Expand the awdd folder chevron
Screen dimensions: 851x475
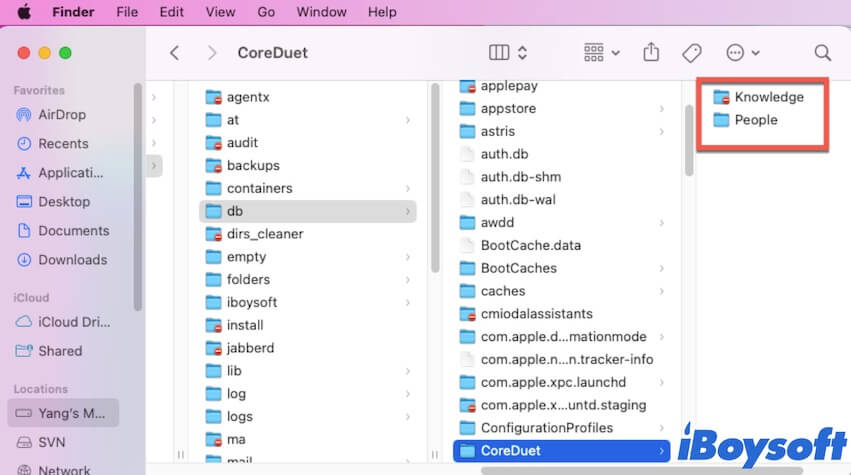tap(662, 223)
